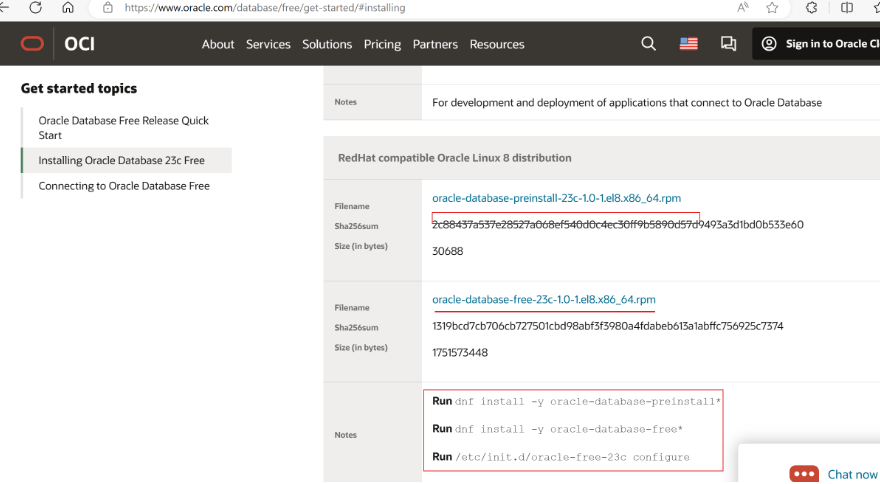
Task: Open the browser Extensions icon
Action: [x=811, y=7]
